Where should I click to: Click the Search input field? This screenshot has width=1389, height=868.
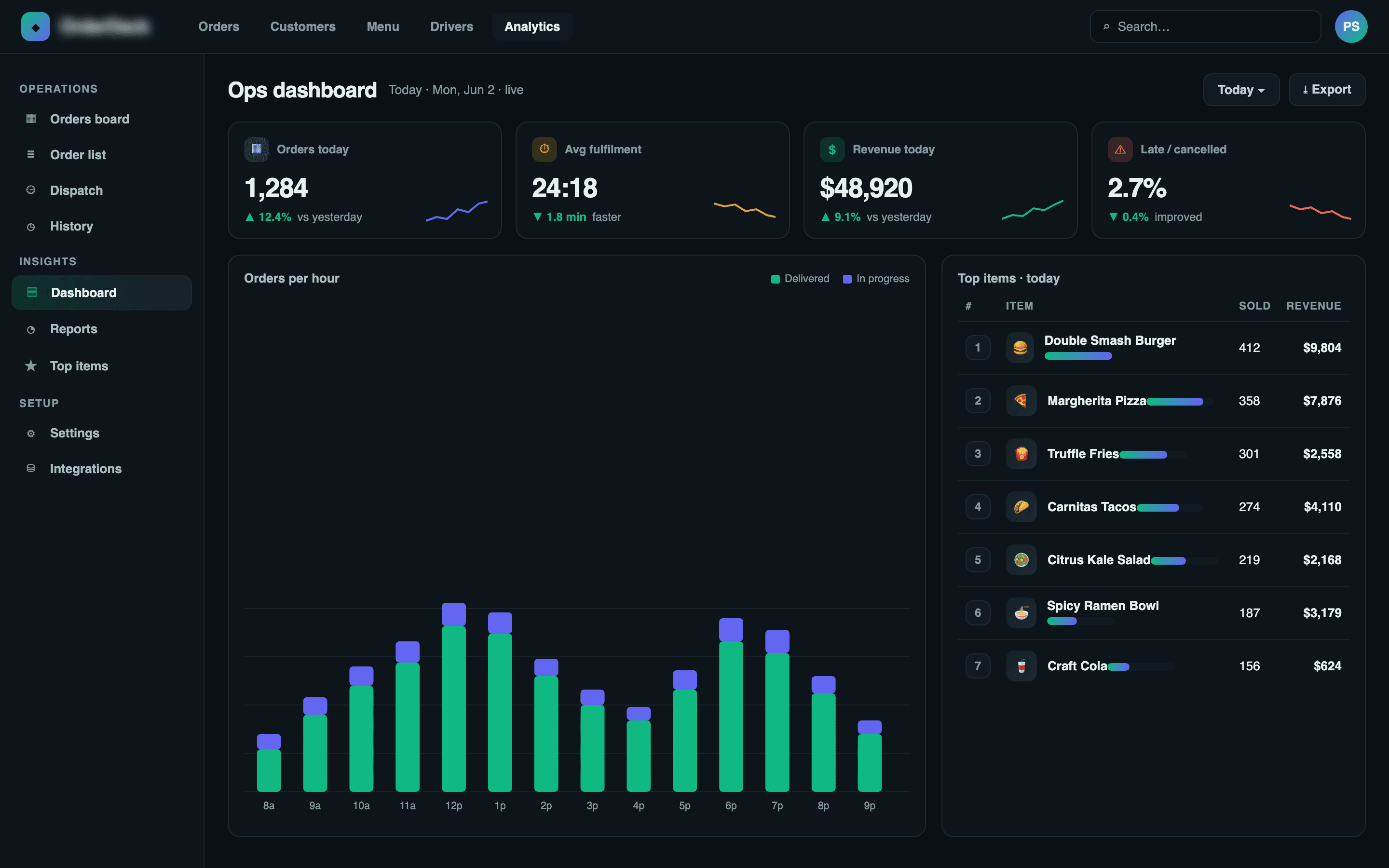click(1205, 27)
